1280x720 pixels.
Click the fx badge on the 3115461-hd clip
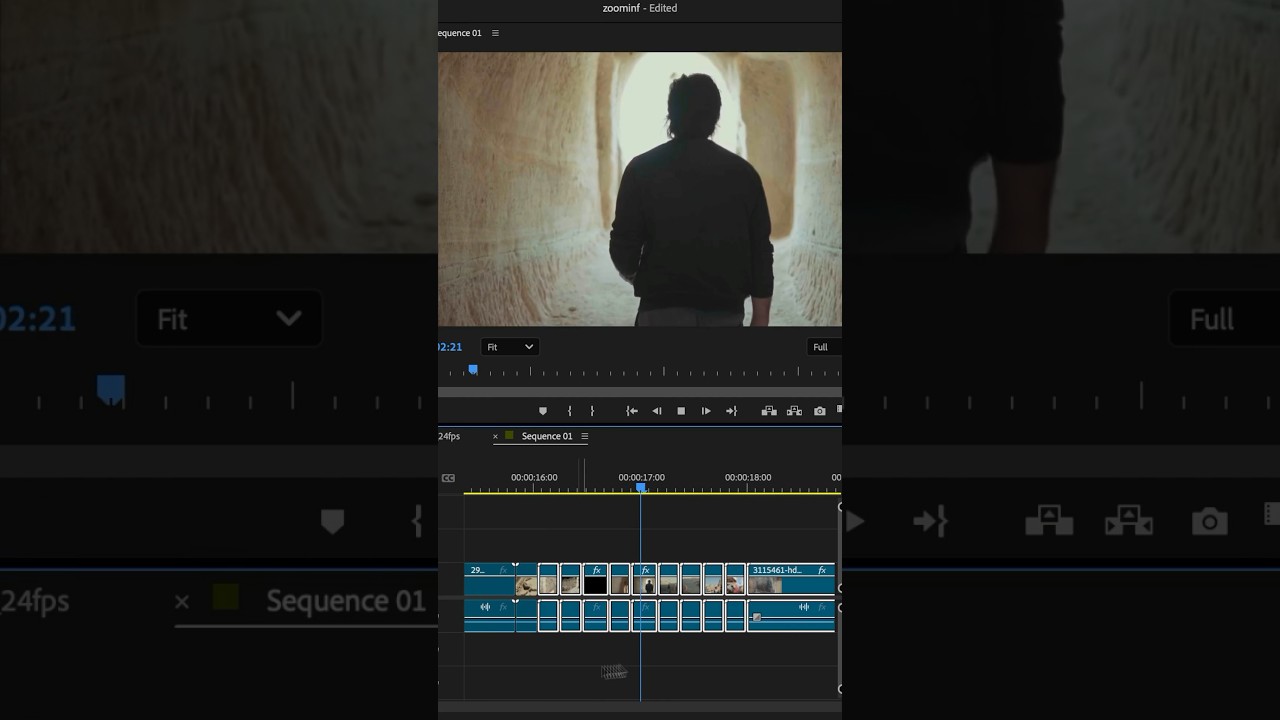pyautogui.click(x=822, y=570)
